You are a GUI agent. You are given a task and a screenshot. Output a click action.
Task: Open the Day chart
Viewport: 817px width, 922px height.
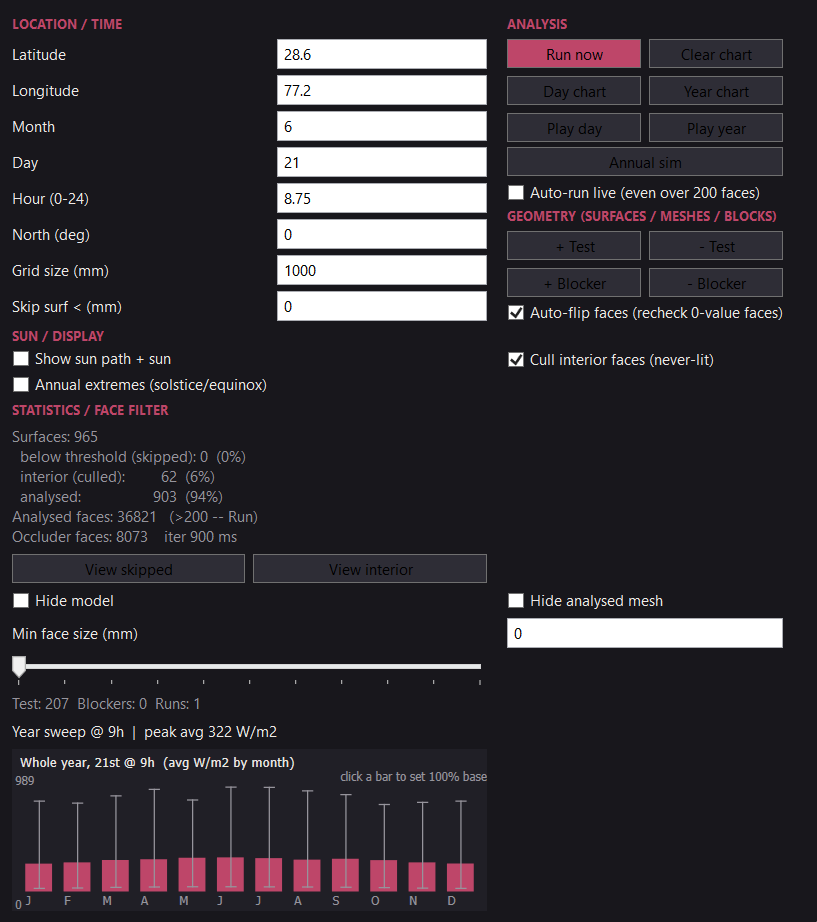pos(573,91)
